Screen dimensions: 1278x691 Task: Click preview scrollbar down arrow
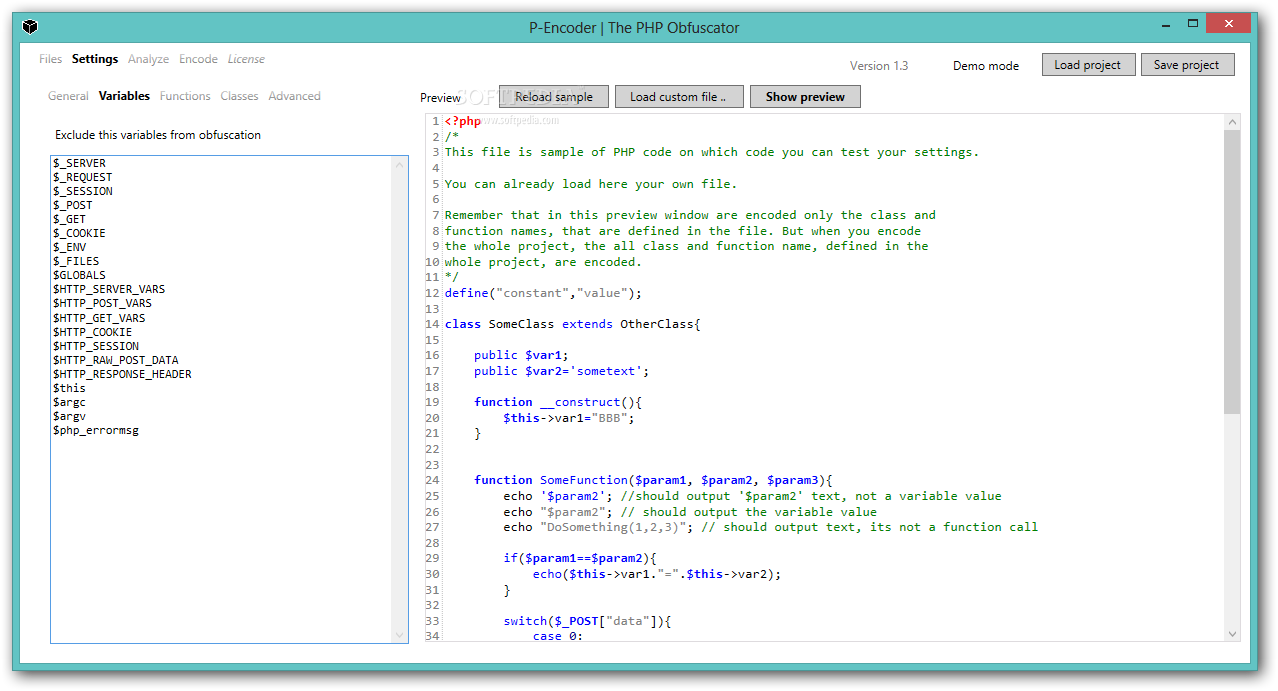pyautogui.click(x=1231, y=634)
